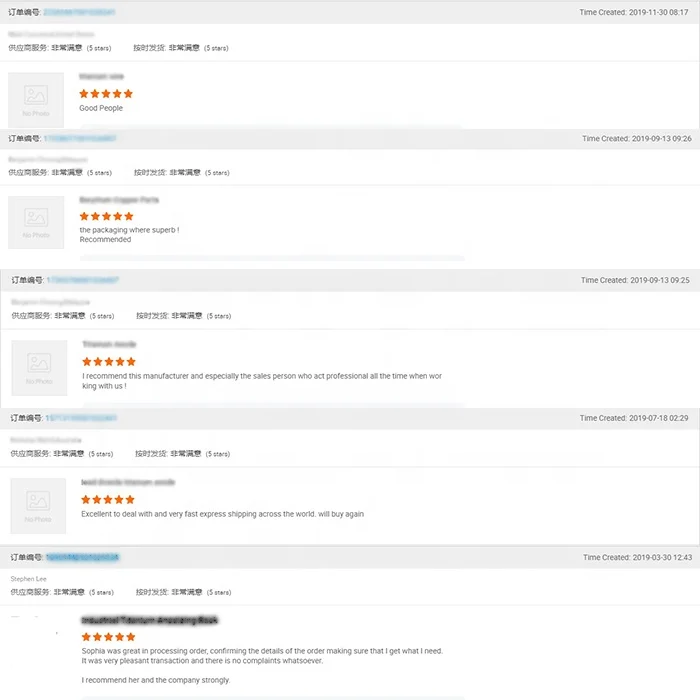Viewport: 700px width, 700px height.
Task: Open the Industrial Titanium Anodizing Rack product title
Action: pyautogui.click(x=149, y=621)
